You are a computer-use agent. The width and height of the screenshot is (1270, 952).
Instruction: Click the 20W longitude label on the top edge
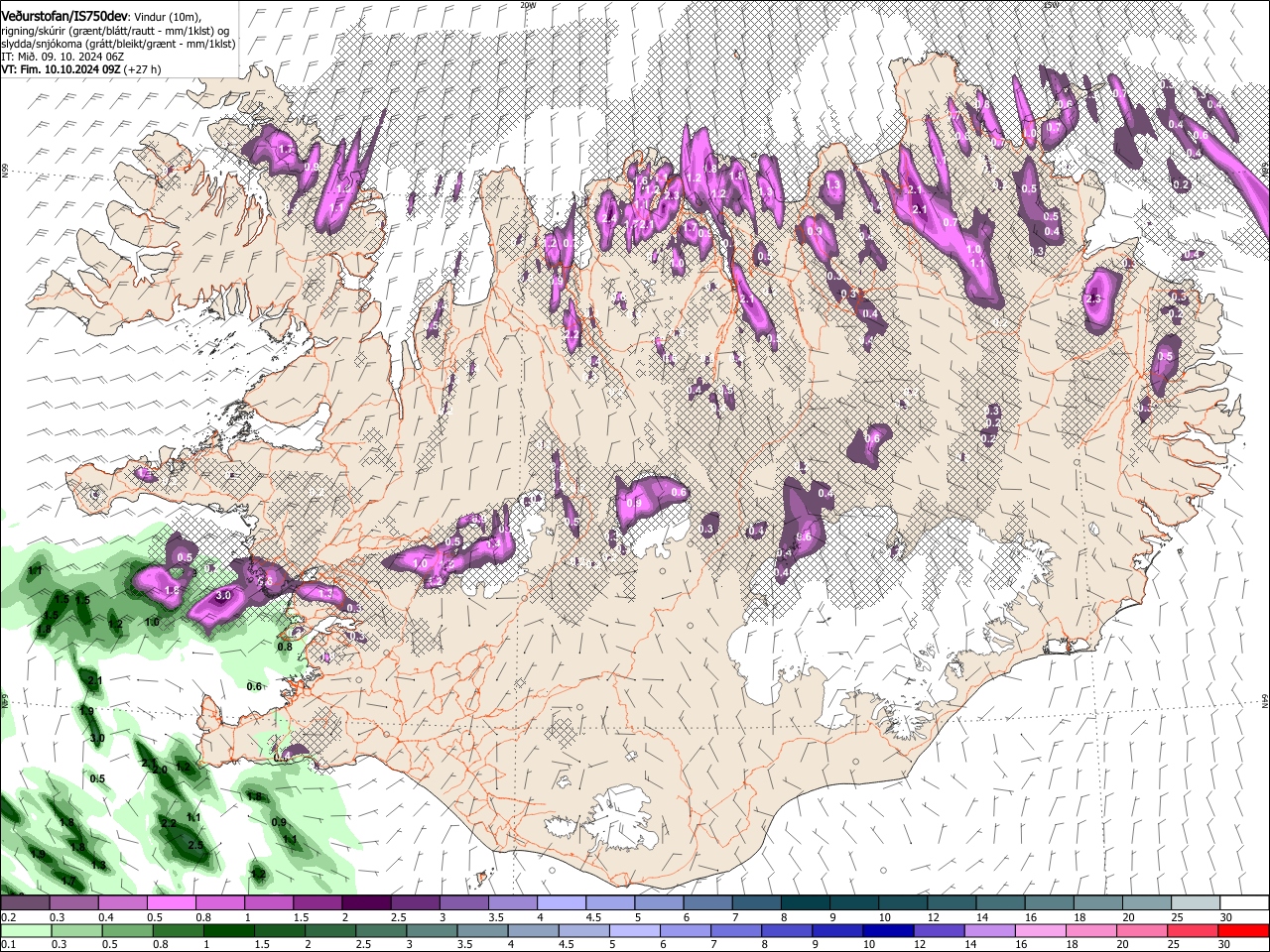[528, 5]
